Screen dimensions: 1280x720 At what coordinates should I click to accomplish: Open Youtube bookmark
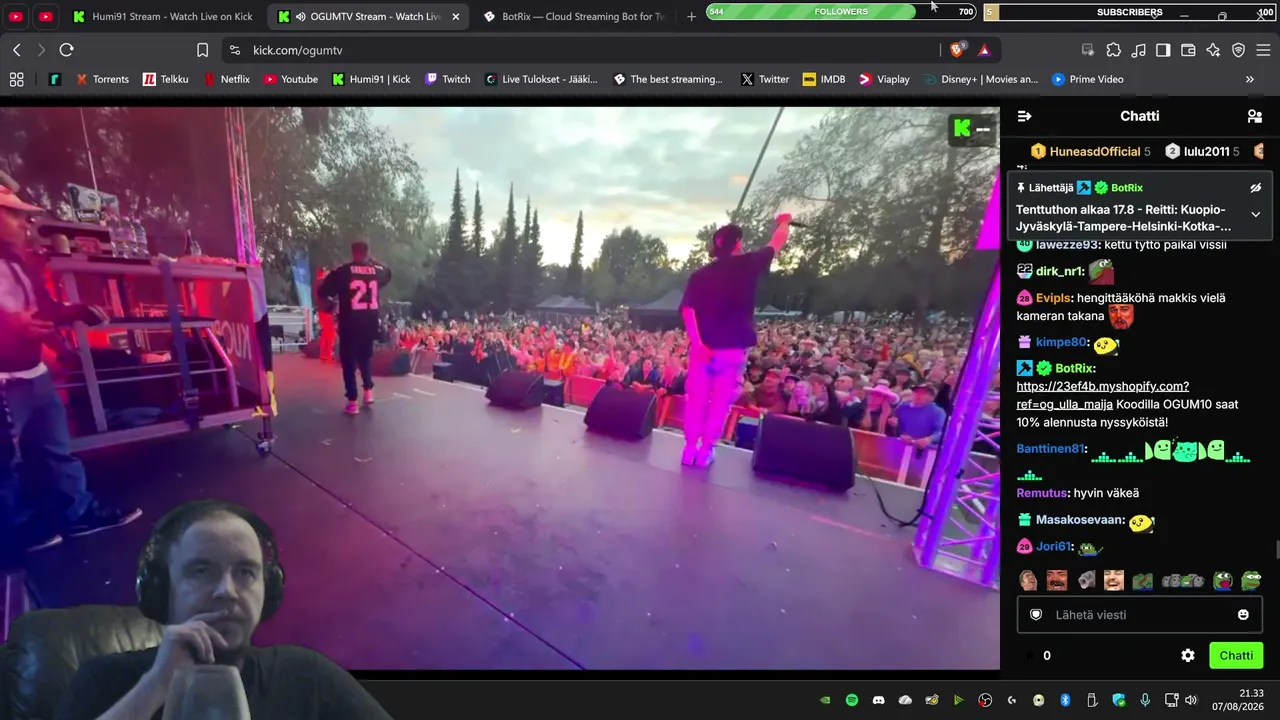(290, 79)
